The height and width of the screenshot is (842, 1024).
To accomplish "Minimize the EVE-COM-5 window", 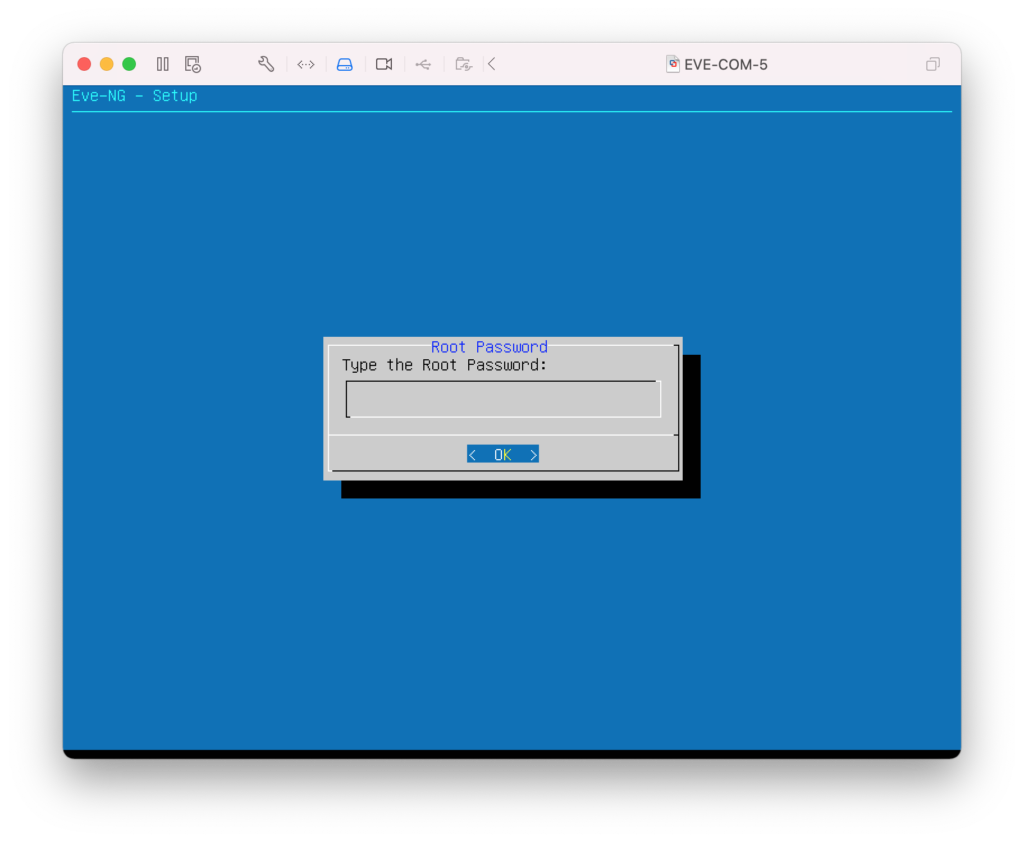I will pyautogui.click(x=106, y=64).
